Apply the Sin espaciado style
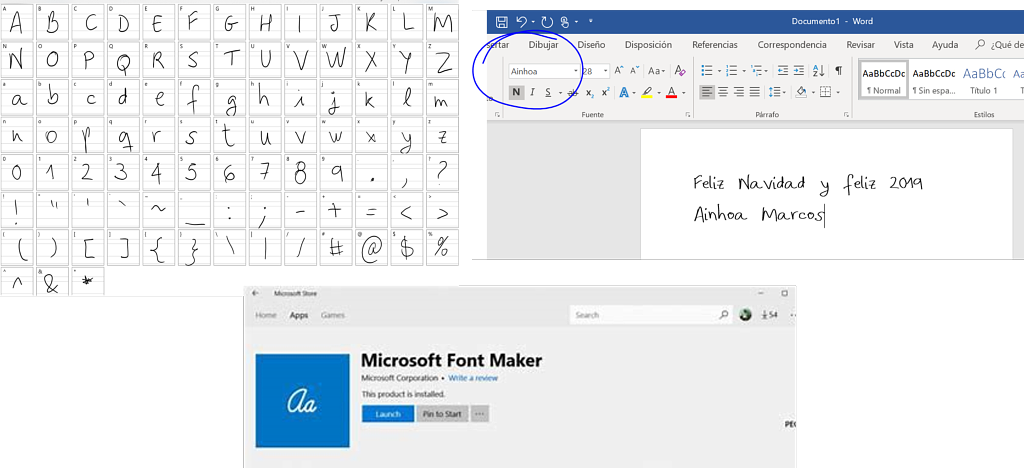Screen dimensions: 1024x468 click(x=933, y=80)
